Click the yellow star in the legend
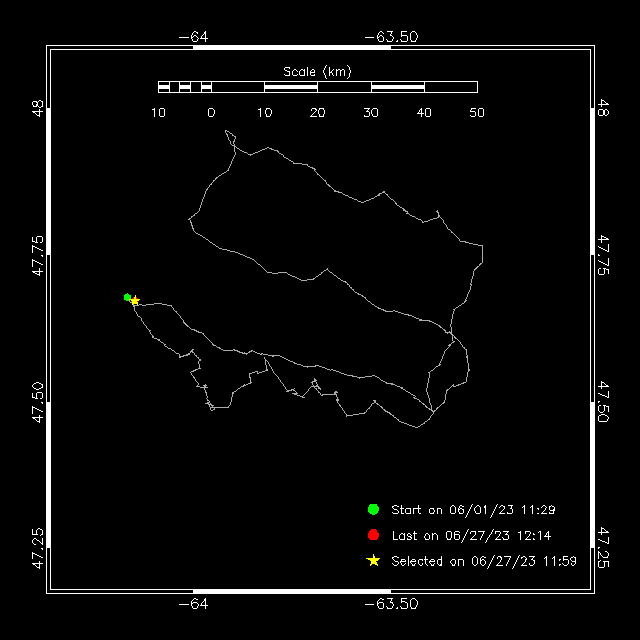Screen dimensions: 640x640 point(373,561)
